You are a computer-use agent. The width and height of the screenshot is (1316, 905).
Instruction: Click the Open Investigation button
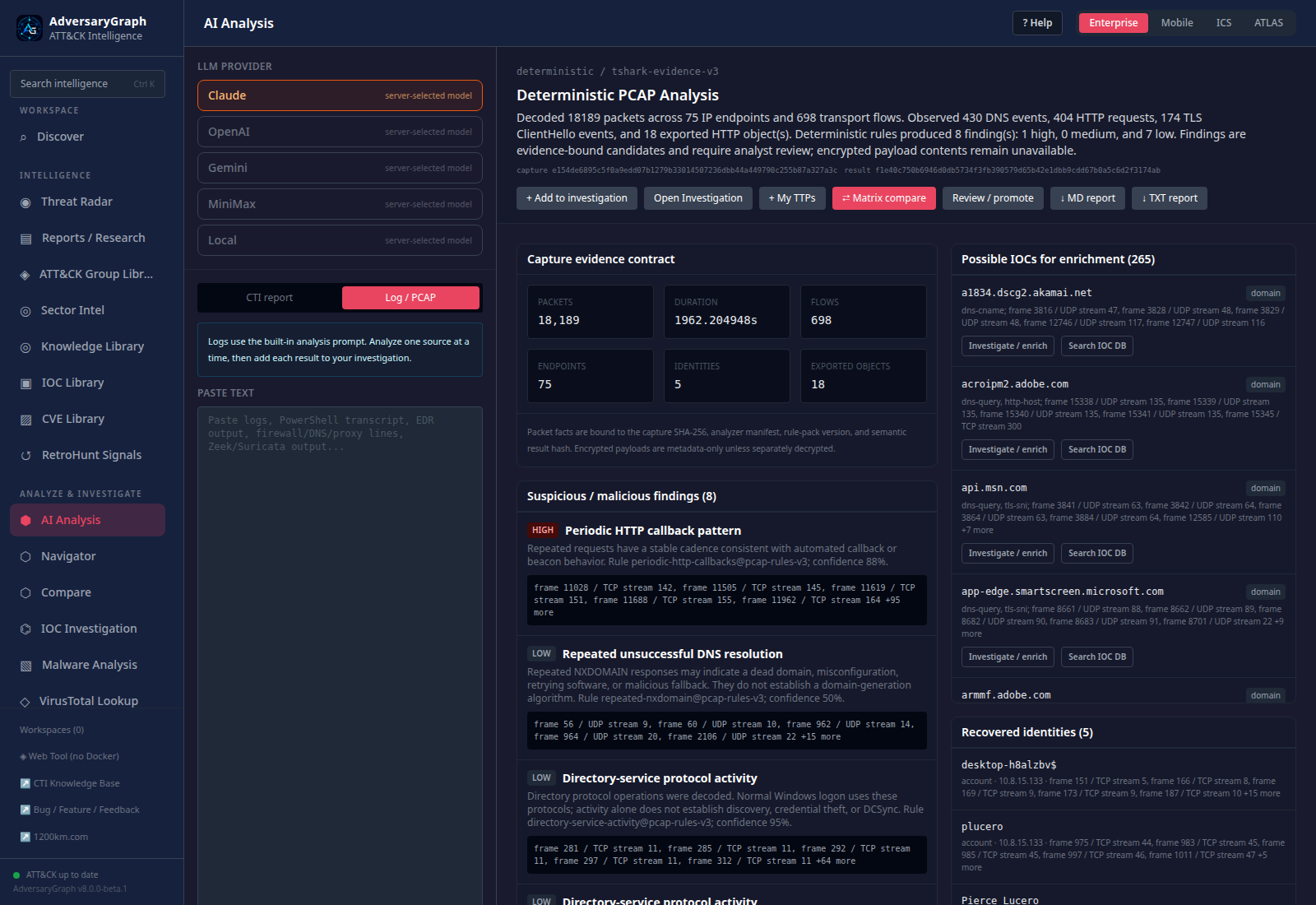(x=698, y=198)
